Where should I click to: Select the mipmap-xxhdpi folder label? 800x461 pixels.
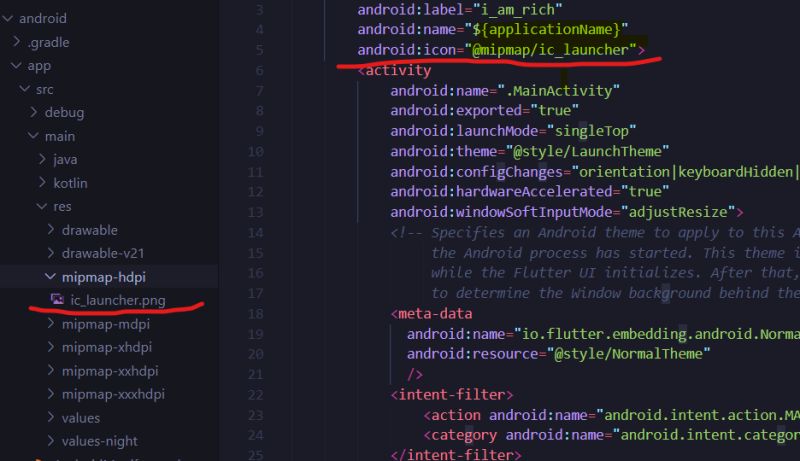pos(110,371)
